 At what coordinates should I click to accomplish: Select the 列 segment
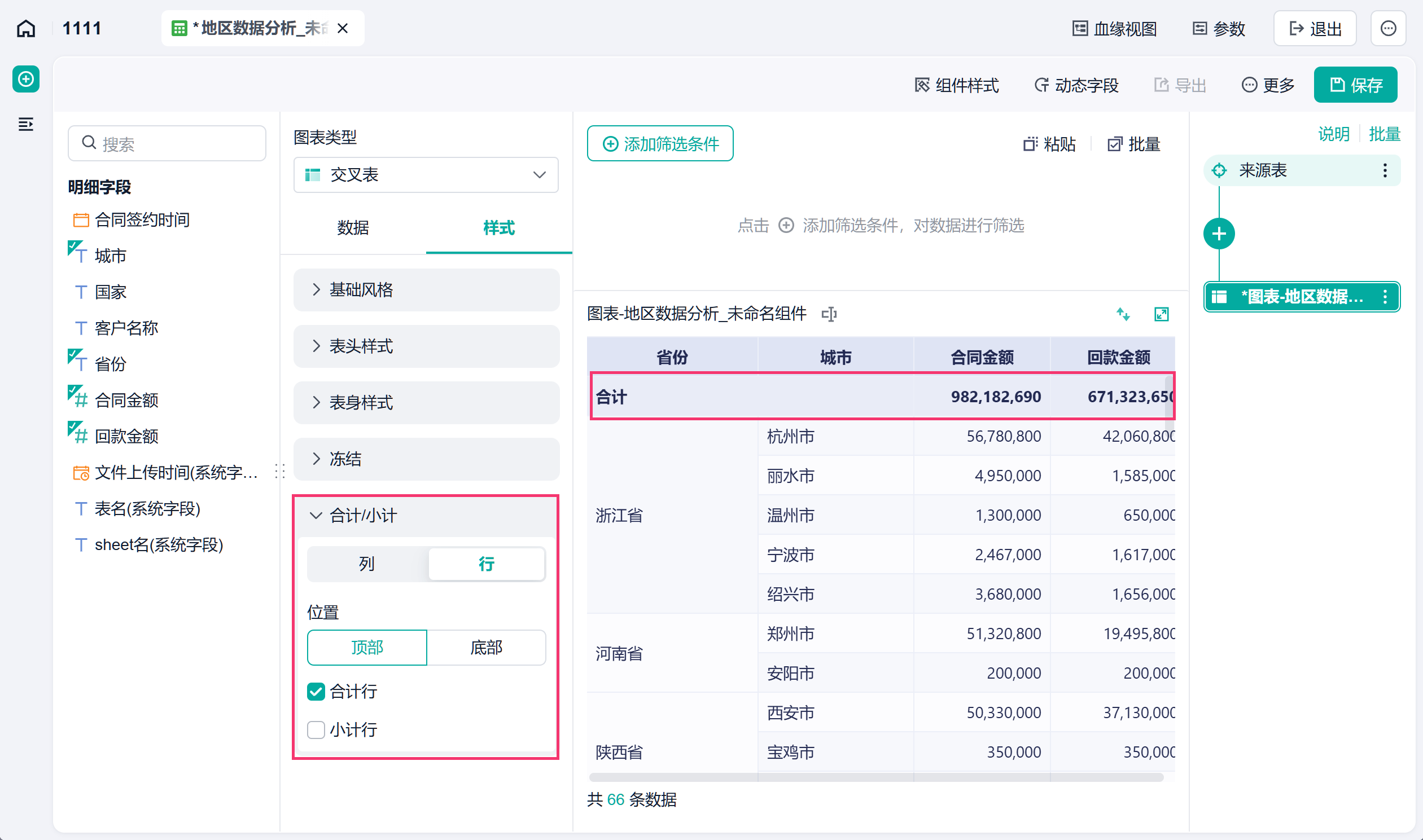pos(367,564)
